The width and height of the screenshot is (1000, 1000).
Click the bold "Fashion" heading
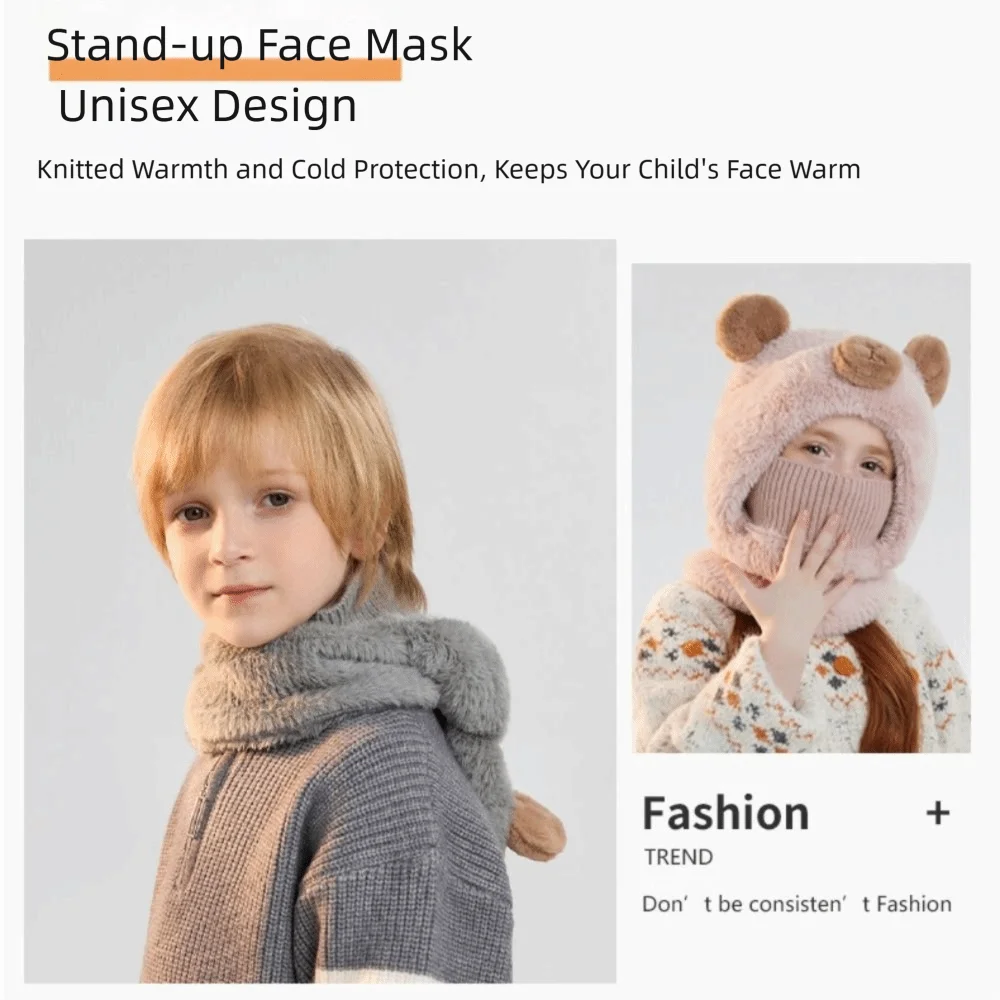tap(725, 813)
